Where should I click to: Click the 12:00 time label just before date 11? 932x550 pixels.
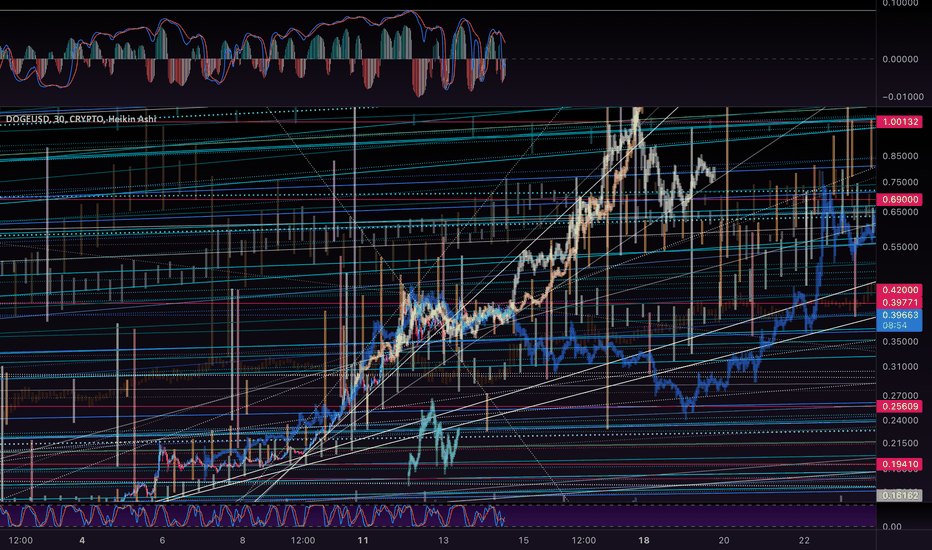tap(303, 540)
